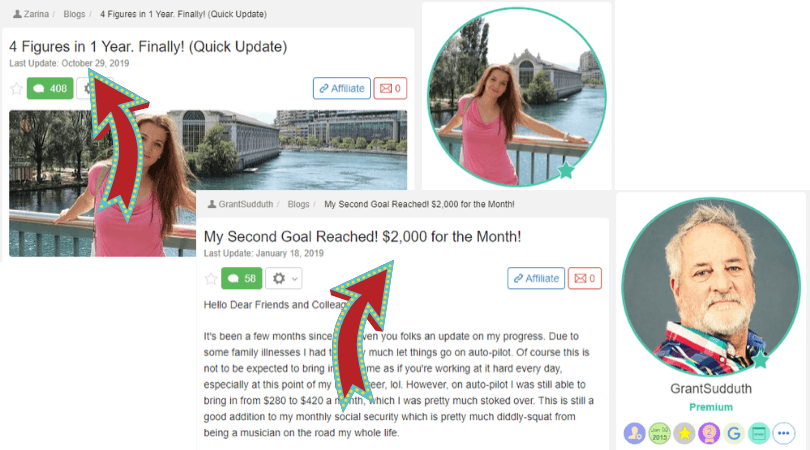This screenshot has width=810, height=450.
Task: Click the Google badge on GrantSudduth's profile
Action: [734, 433]
